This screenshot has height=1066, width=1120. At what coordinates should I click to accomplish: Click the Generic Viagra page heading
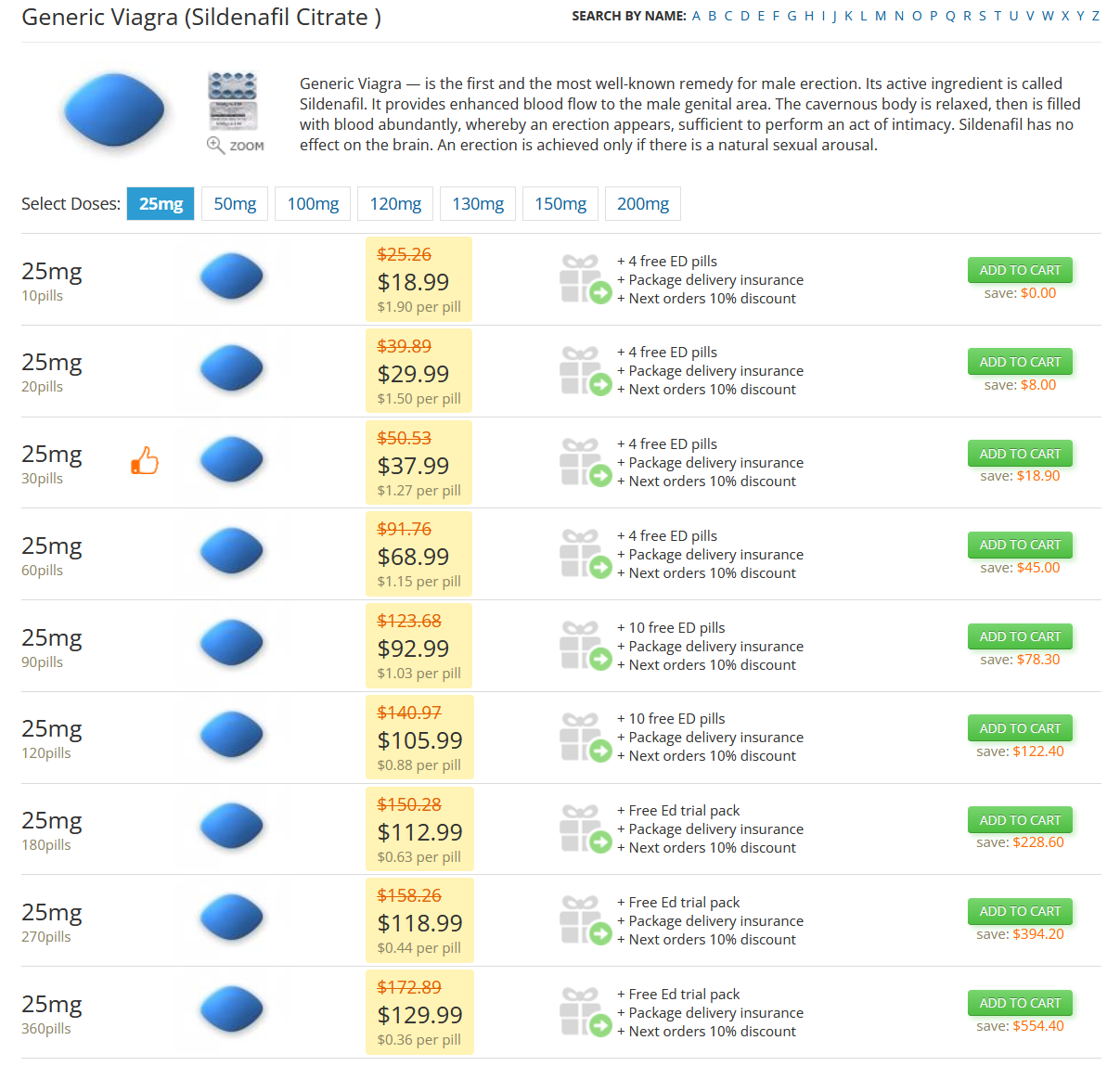point(201,17)
